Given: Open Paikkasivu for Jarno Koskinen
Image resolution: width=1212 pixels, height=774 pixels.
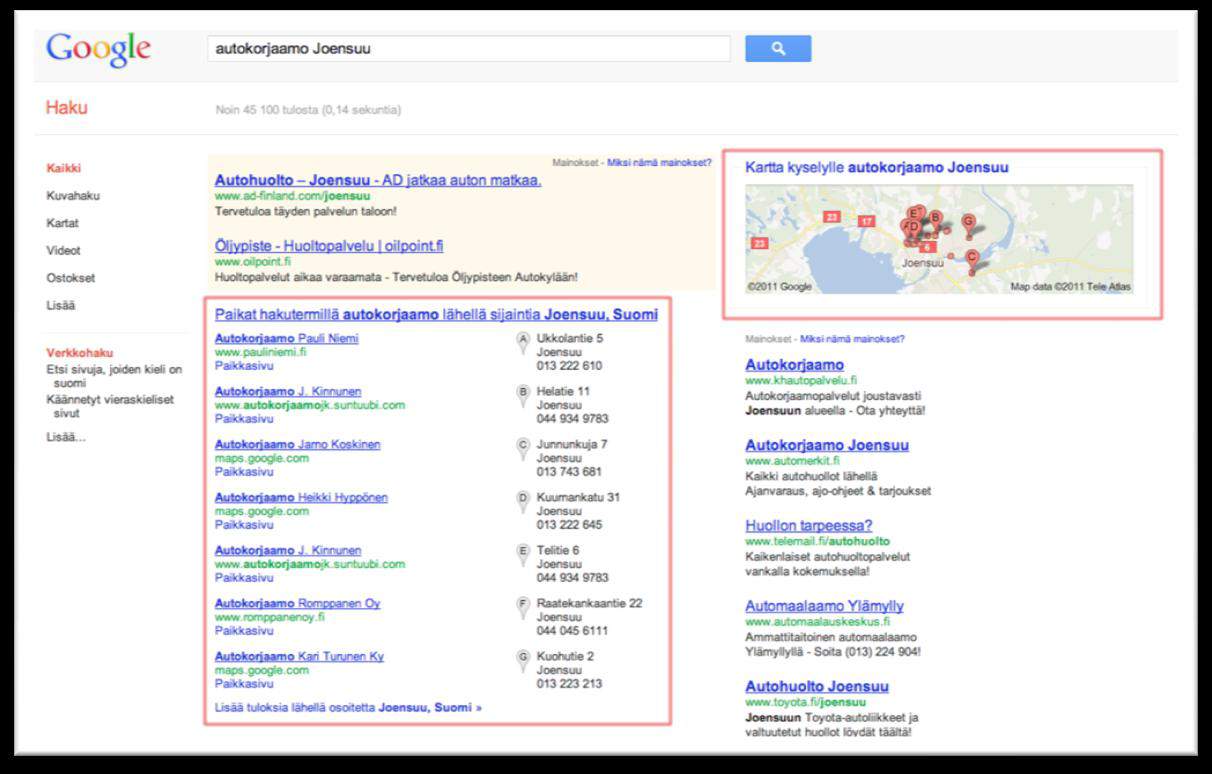Looking at the screenshot, I should tap(243, 471).
